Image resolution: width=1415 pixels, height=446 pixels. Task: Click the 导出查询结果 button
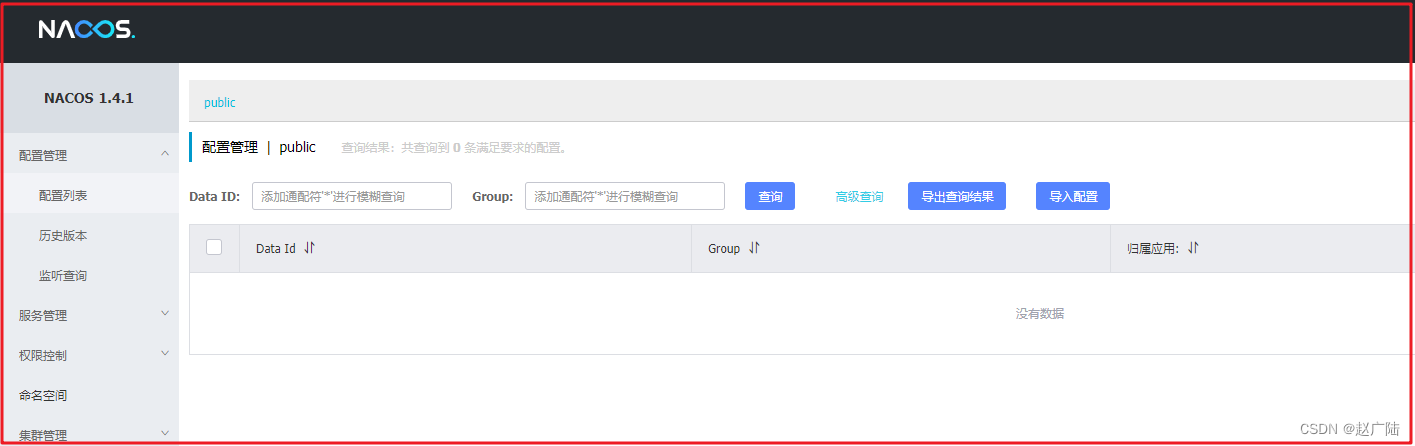(957, 196)
